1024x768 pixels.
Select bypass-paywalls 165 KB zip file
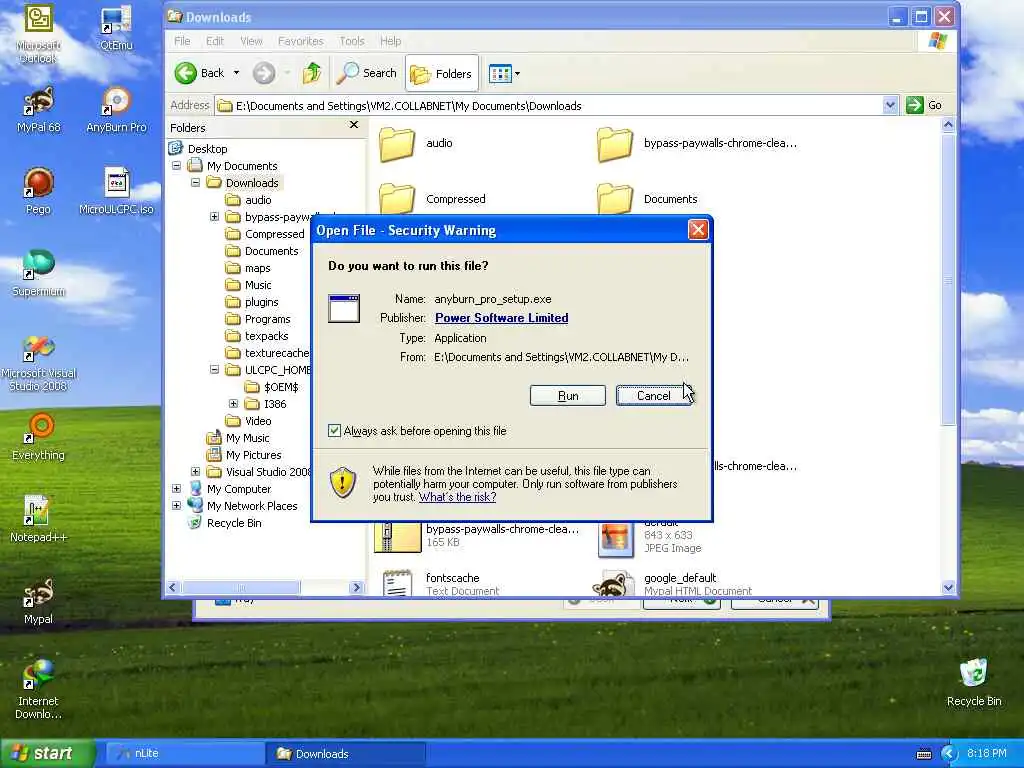(477, 537)
